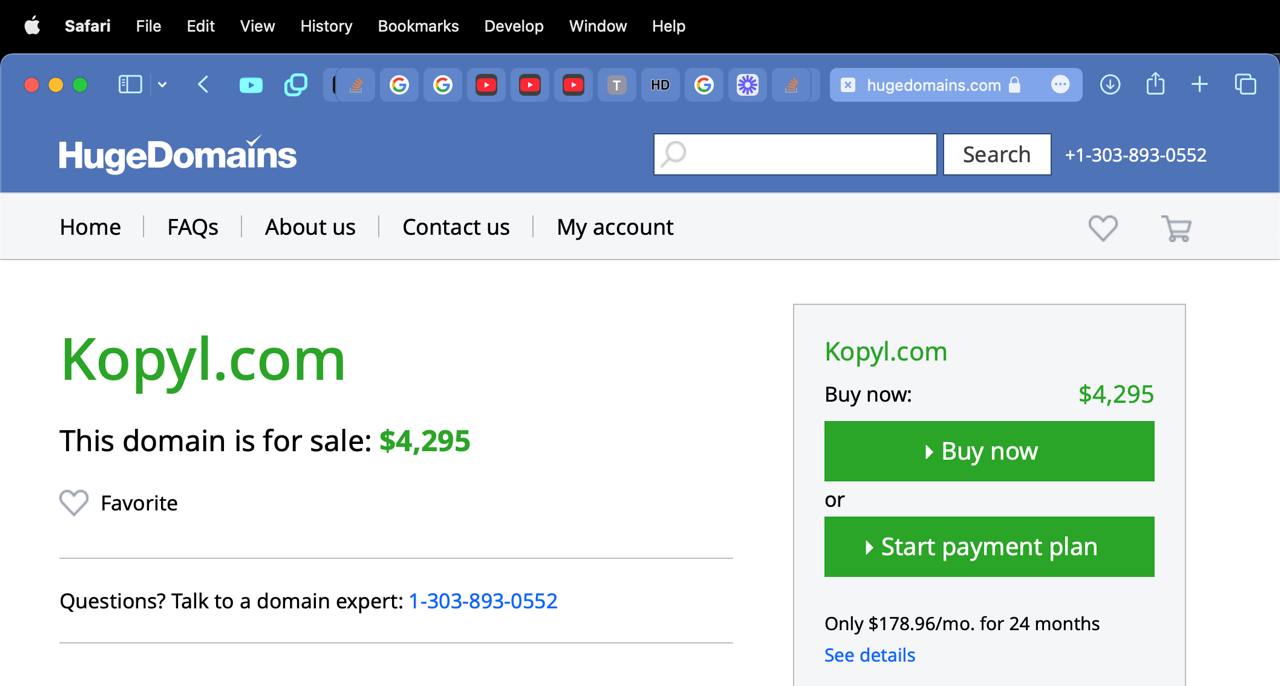The width and height of the screenshot is (1280, 686).
Task: Open the favorites heart icon in the nav bar
Action: click(x=1103, y=228)
